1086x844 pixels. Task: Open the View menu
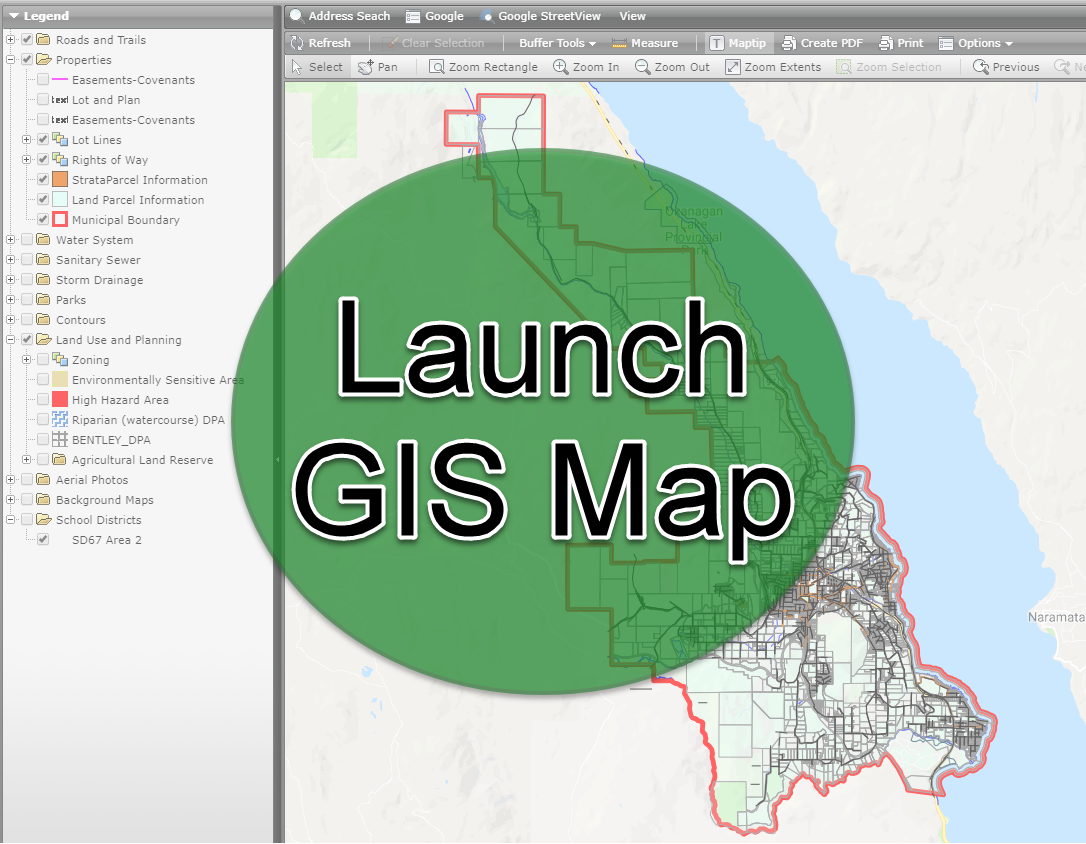coord(632,16)
